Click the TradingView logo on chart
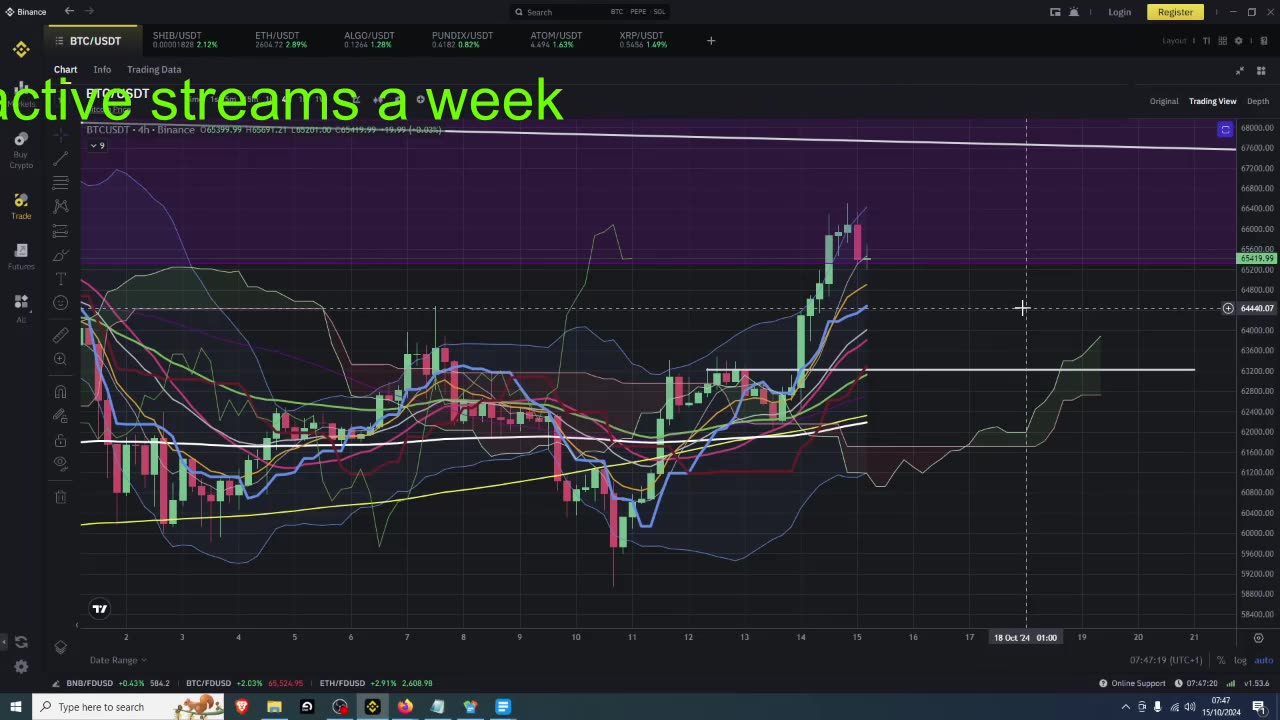The width and height of the screenshot is (1280, 720). tap(99, 608)
